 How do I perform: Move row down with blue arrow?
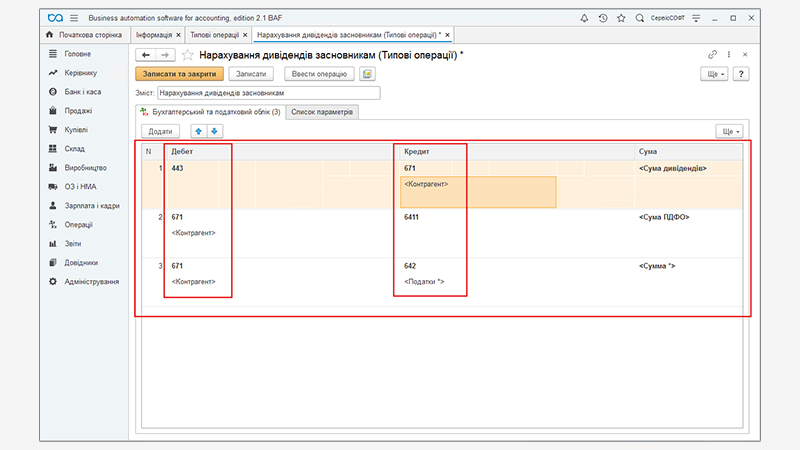click(214, 131)
